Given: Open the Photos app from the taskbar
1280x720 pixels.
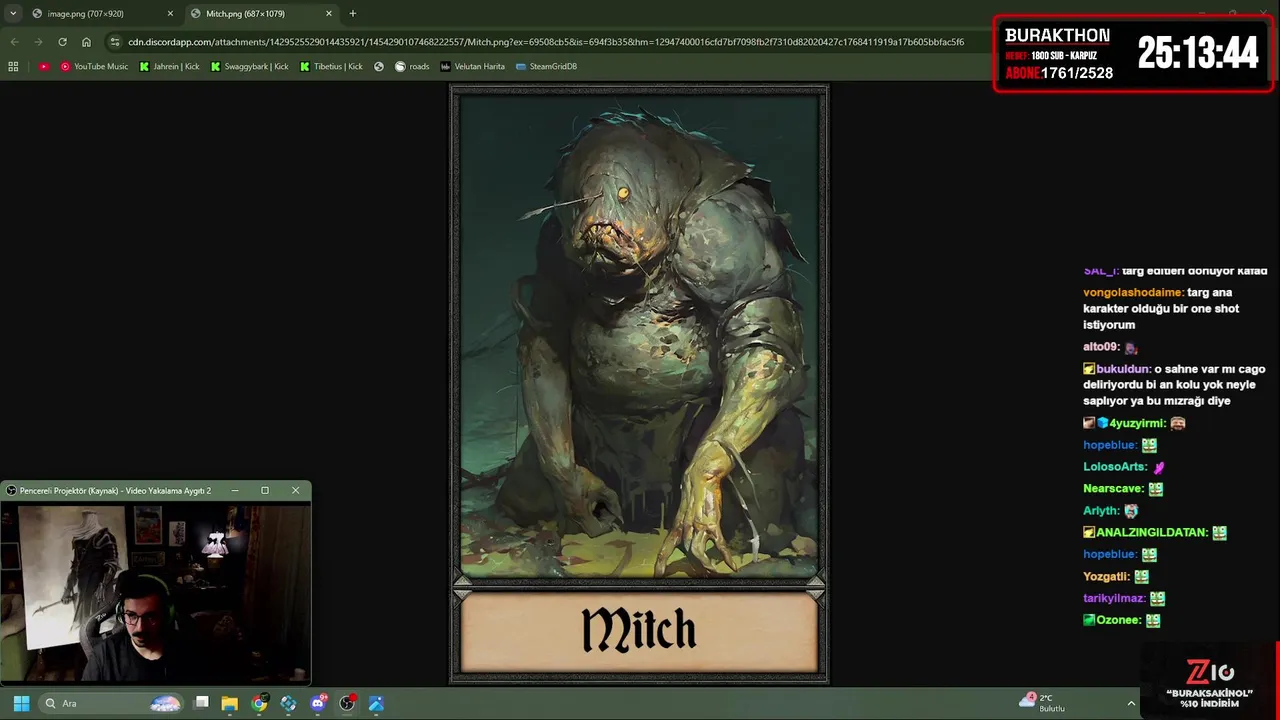Looking at the screenshot, I should 376,703.
